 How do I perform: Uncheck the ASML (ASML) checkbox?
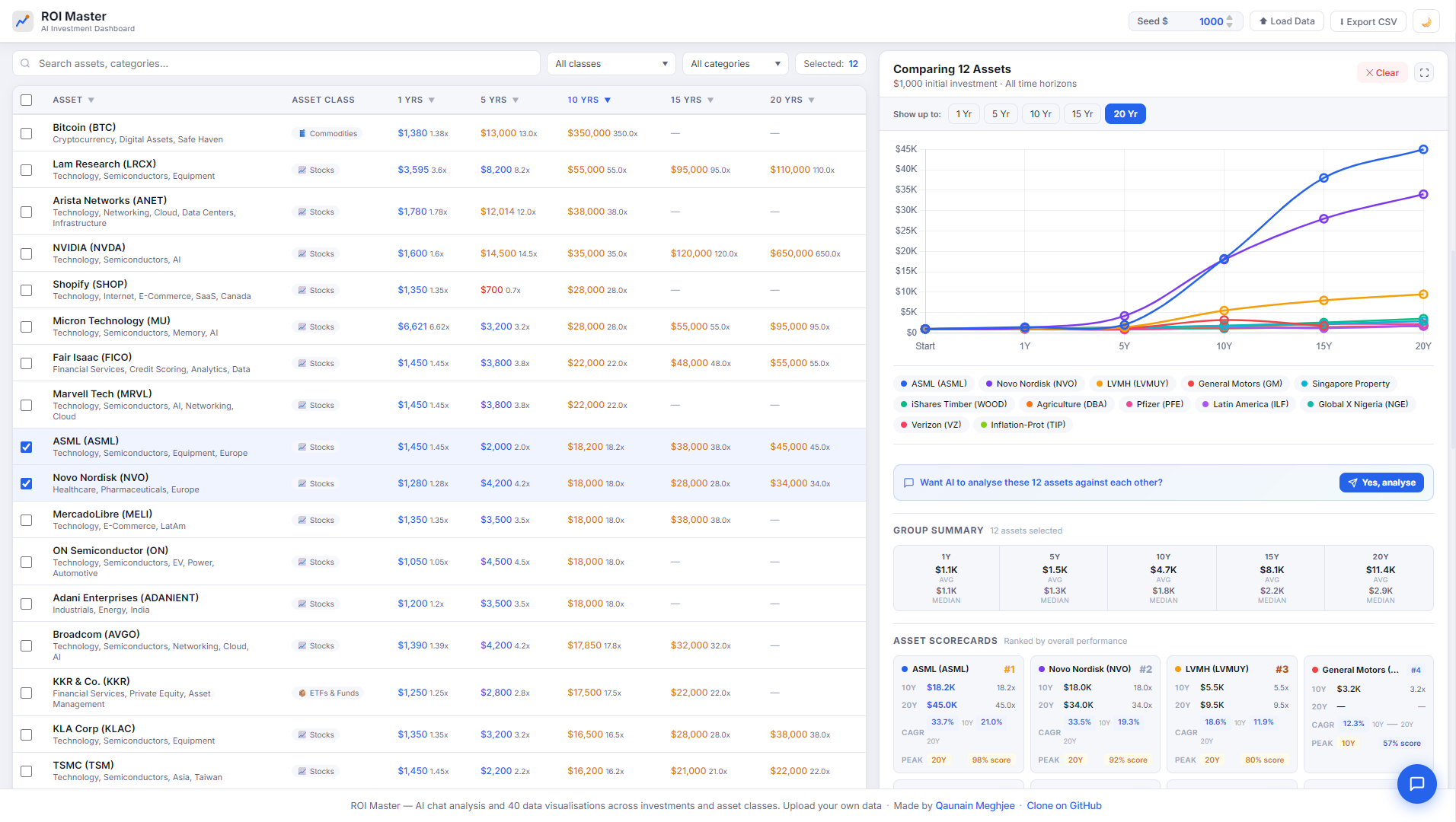point(27,448)
